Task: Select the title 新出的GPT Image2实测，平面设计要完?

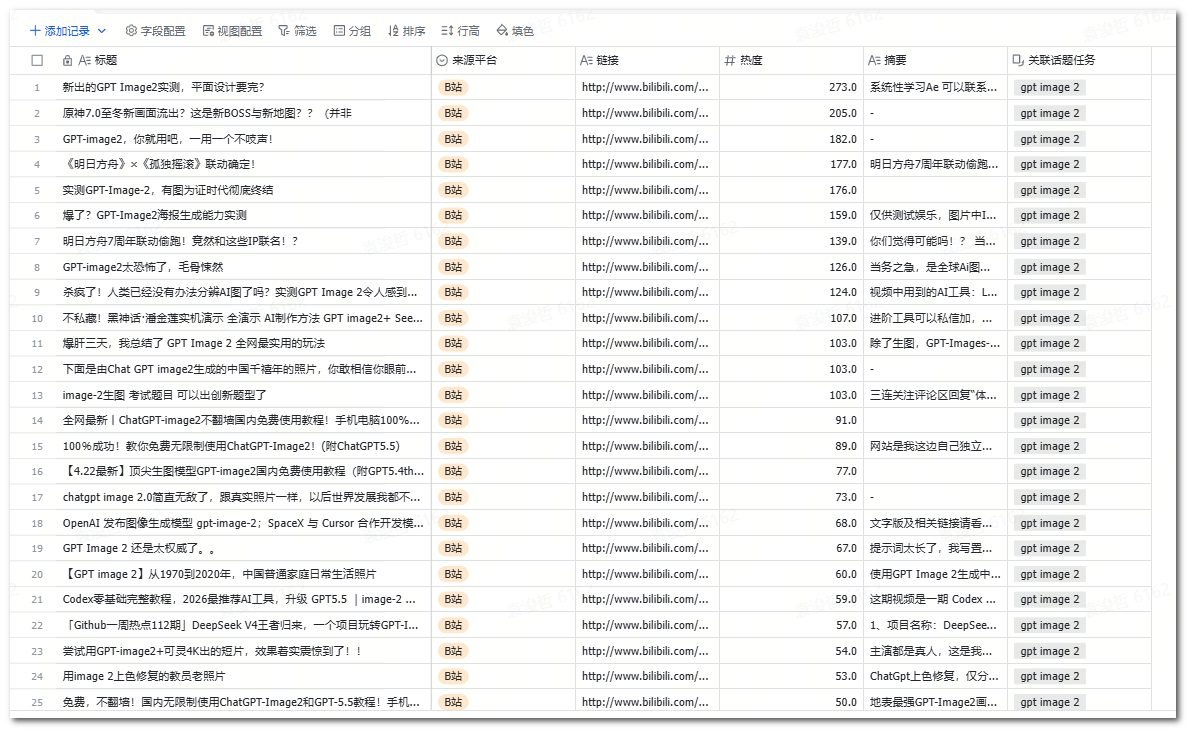Action: pyautogui.click(x=164, y=87)
